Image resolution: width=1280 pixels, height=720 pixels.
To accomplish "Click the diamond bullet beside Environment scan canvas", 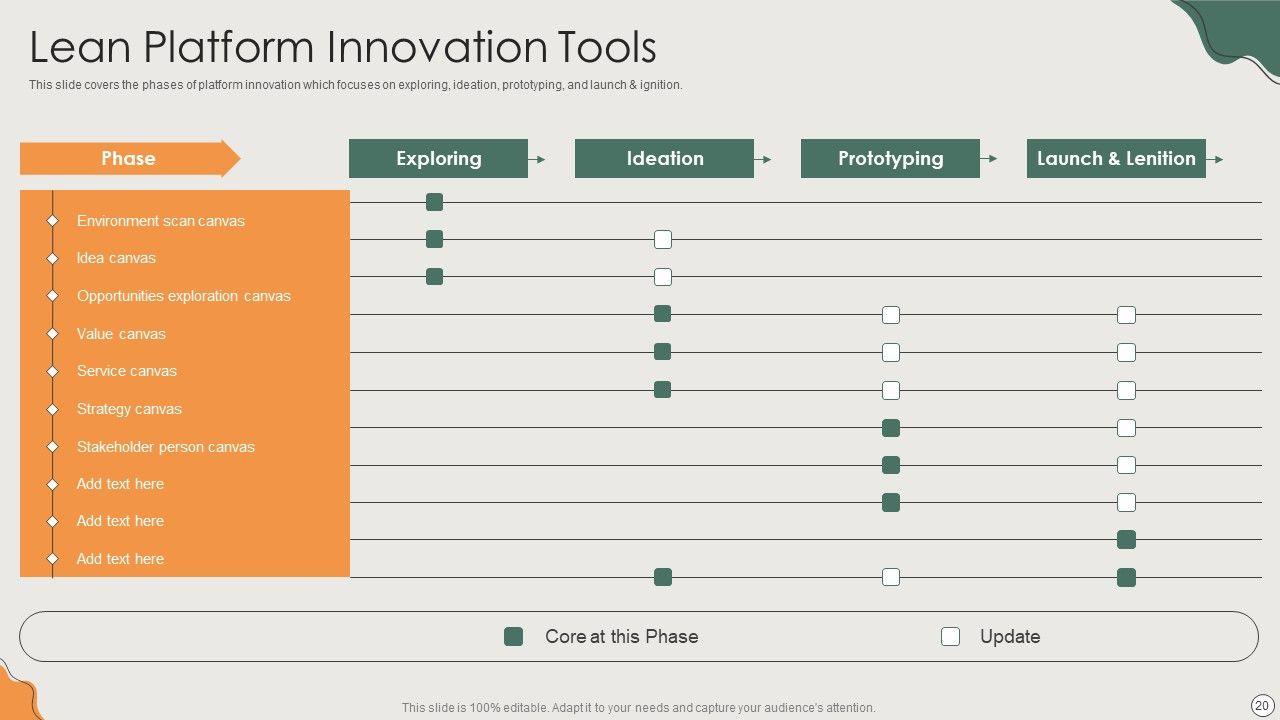I will click(53, 221).
